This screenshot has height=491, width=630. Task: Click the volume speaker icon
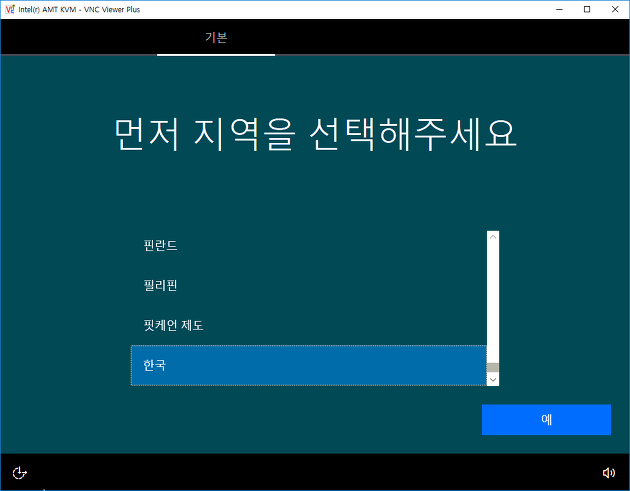(609, 473)
